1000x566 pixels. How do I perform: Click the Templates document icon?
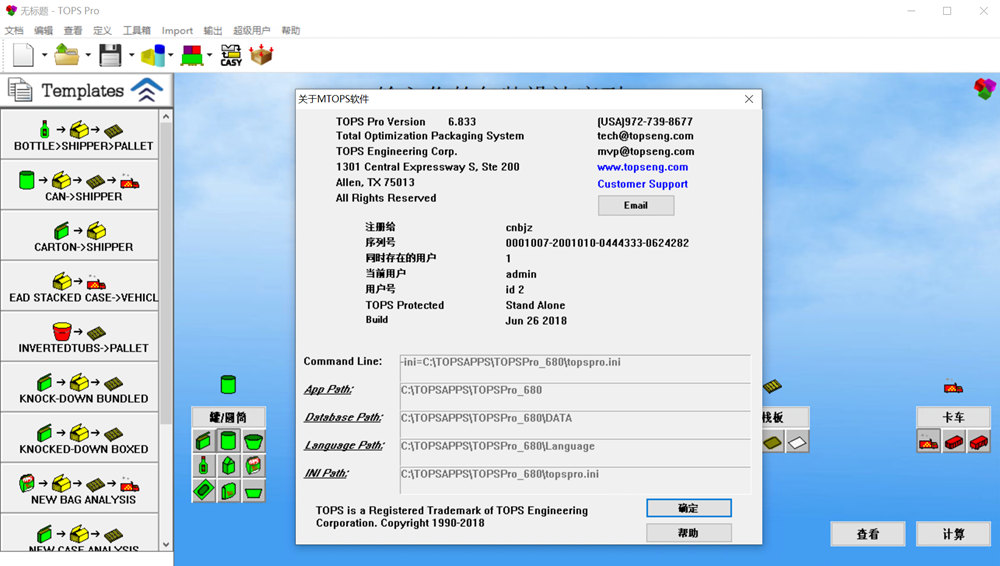tap(20, 90)
